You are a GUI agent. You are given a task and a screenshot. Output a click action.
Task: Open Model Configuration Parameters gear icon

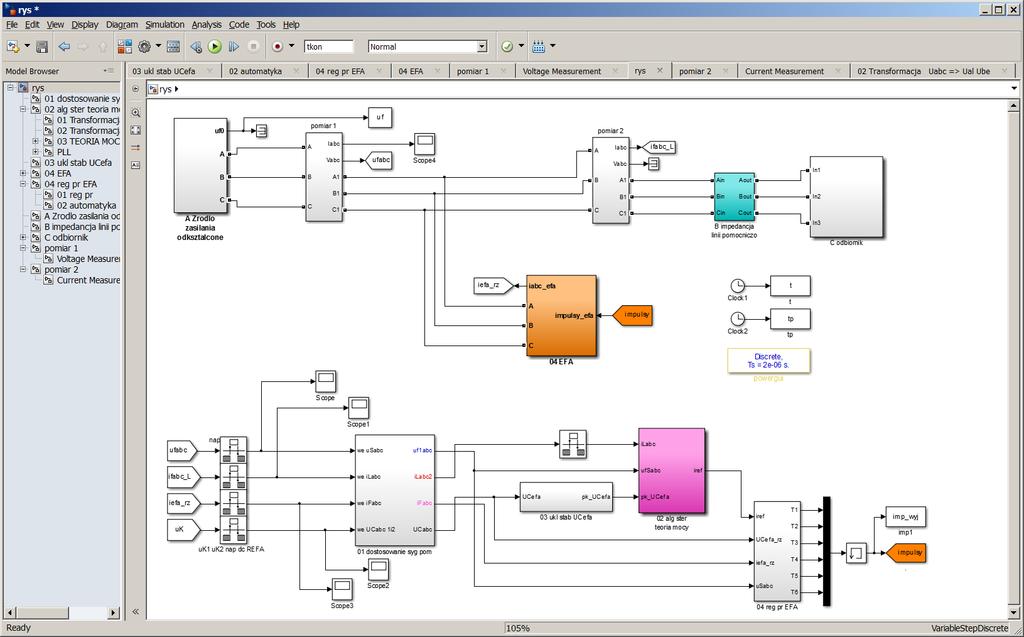(x=144, y=46)
